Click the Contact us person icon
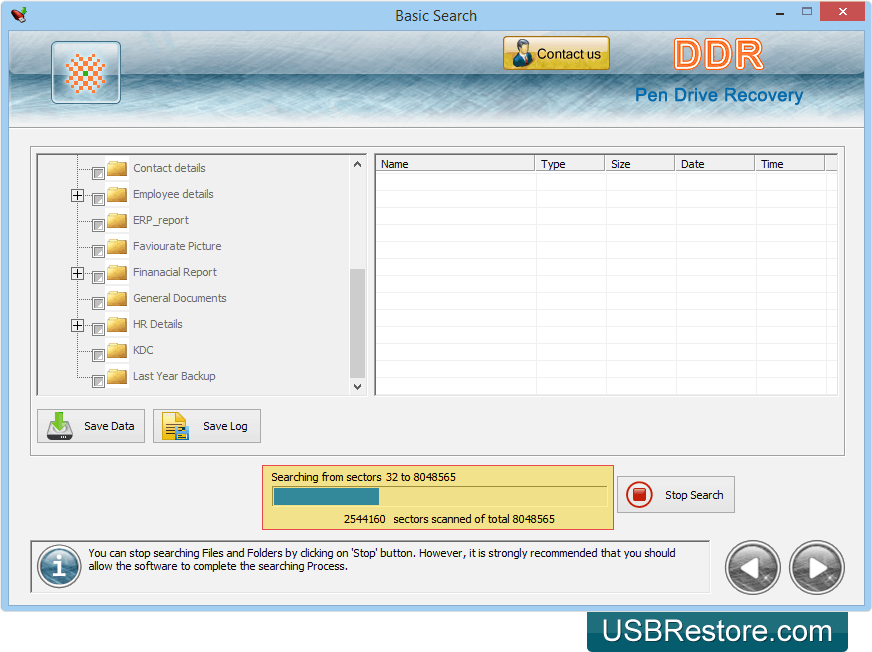872x652 pixels. 522,53
